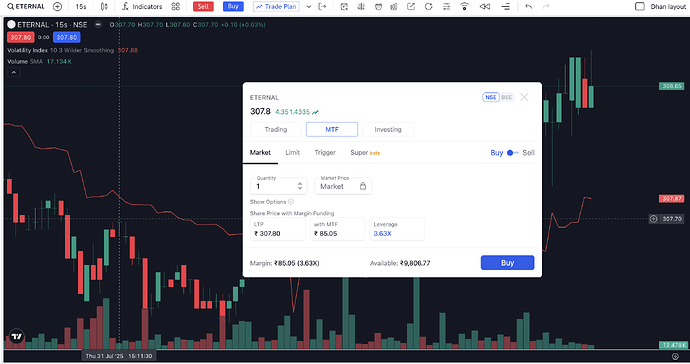Select the NSE exchange toggle

(x=491, y=97)
